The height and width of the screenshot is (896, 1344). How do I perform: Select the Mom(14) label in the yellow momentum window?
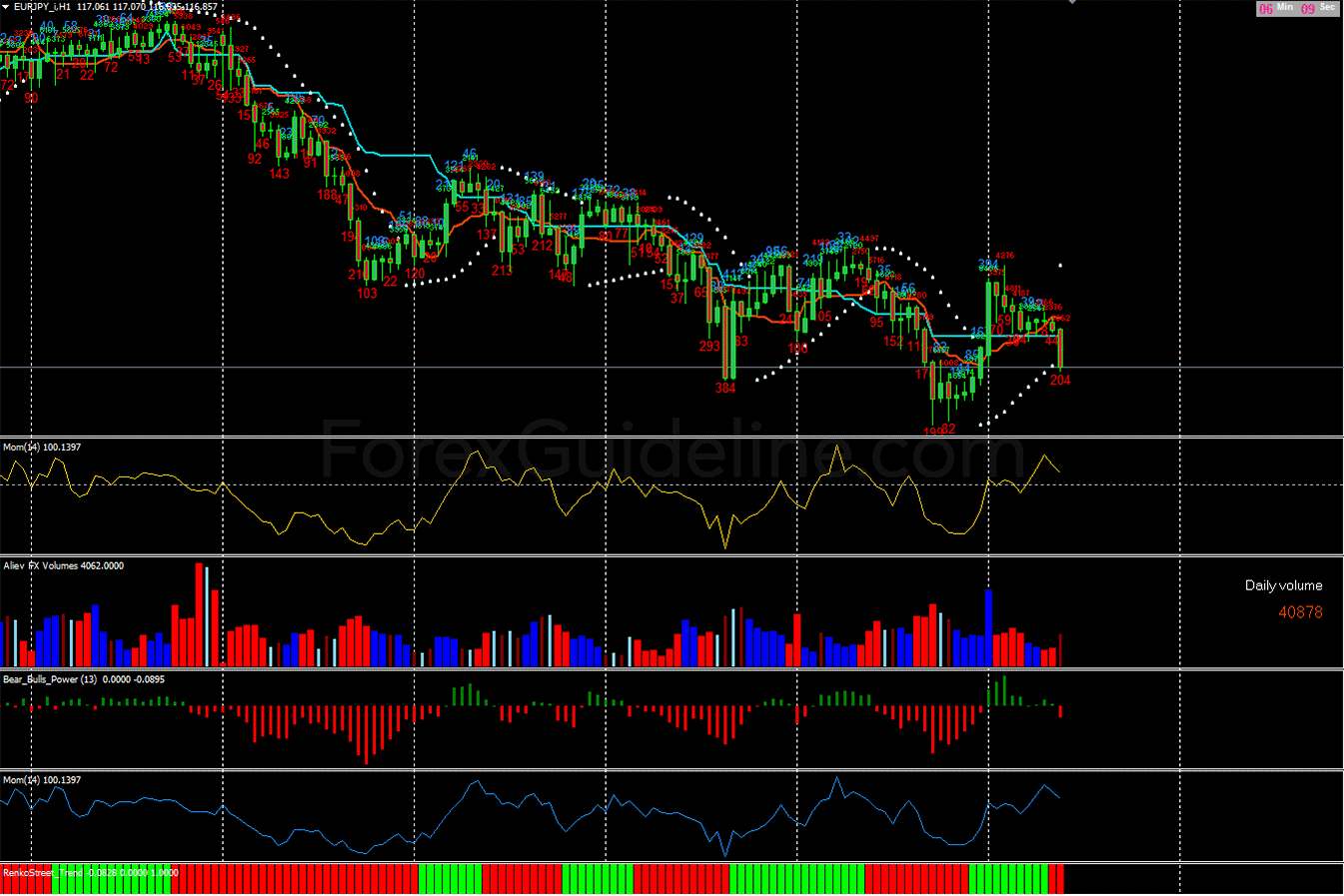pos(21,447)
